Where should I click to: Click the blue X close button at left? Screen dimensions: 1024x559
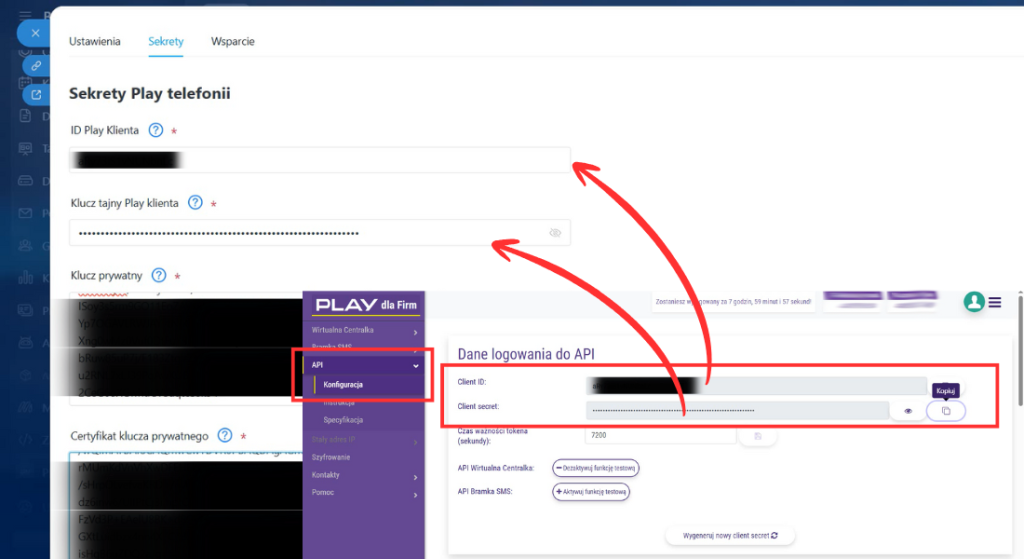pos(35,33)
